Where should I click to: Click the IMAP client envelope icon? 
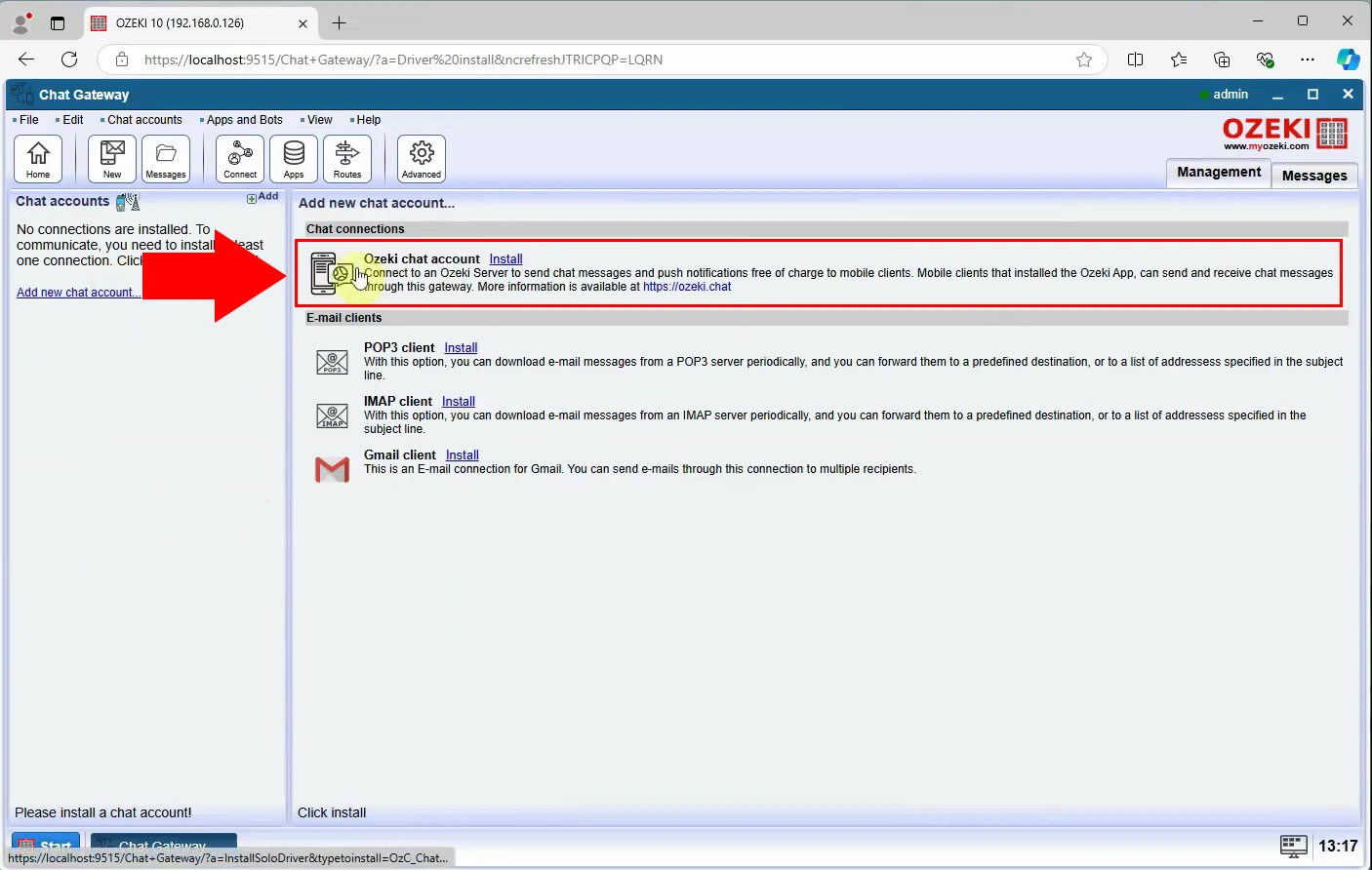point(333,416)
